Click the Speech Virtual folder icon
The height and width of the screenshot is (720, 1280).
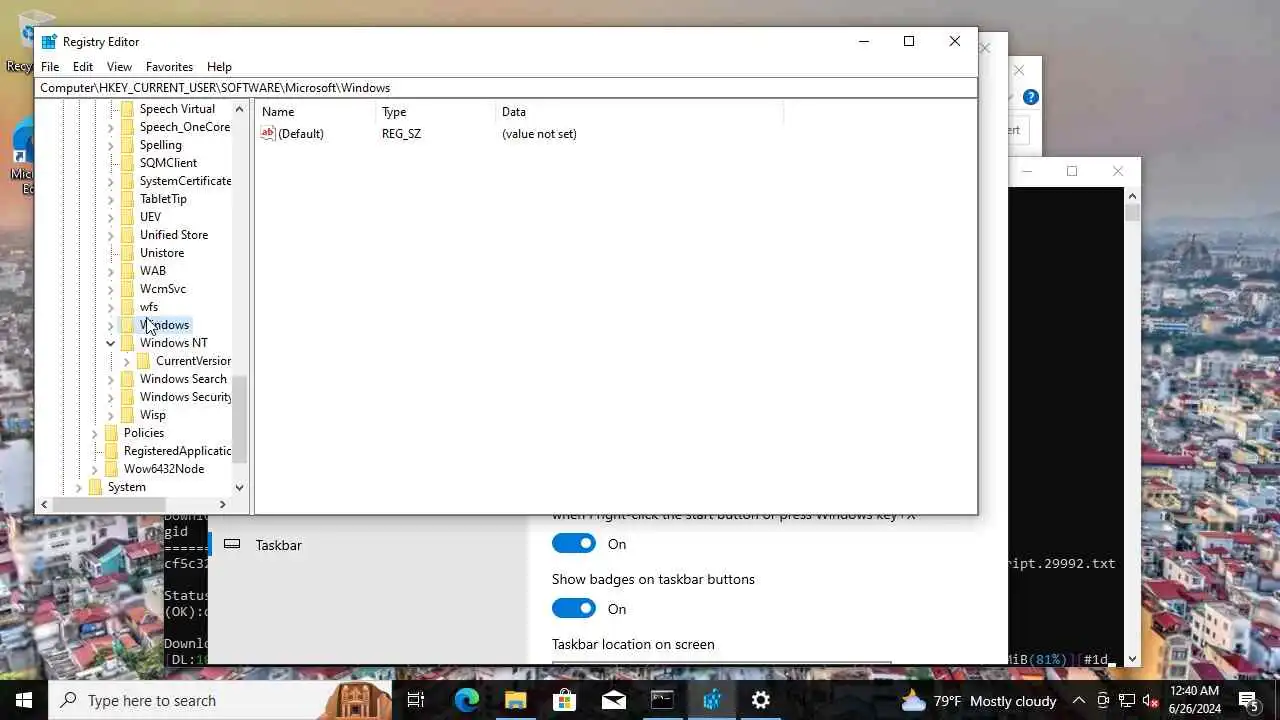click(x=127, y=109)
